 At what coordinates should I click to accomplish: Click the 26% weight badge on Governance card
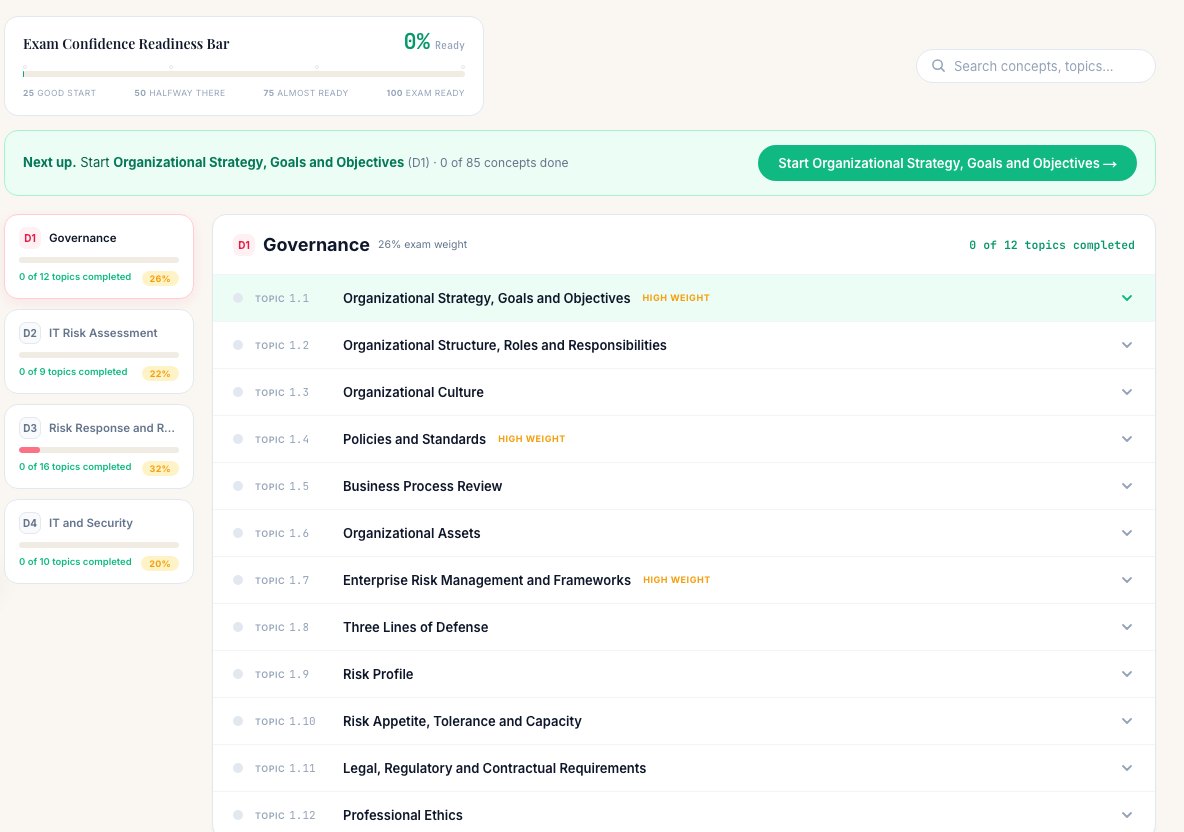(160, 279)
